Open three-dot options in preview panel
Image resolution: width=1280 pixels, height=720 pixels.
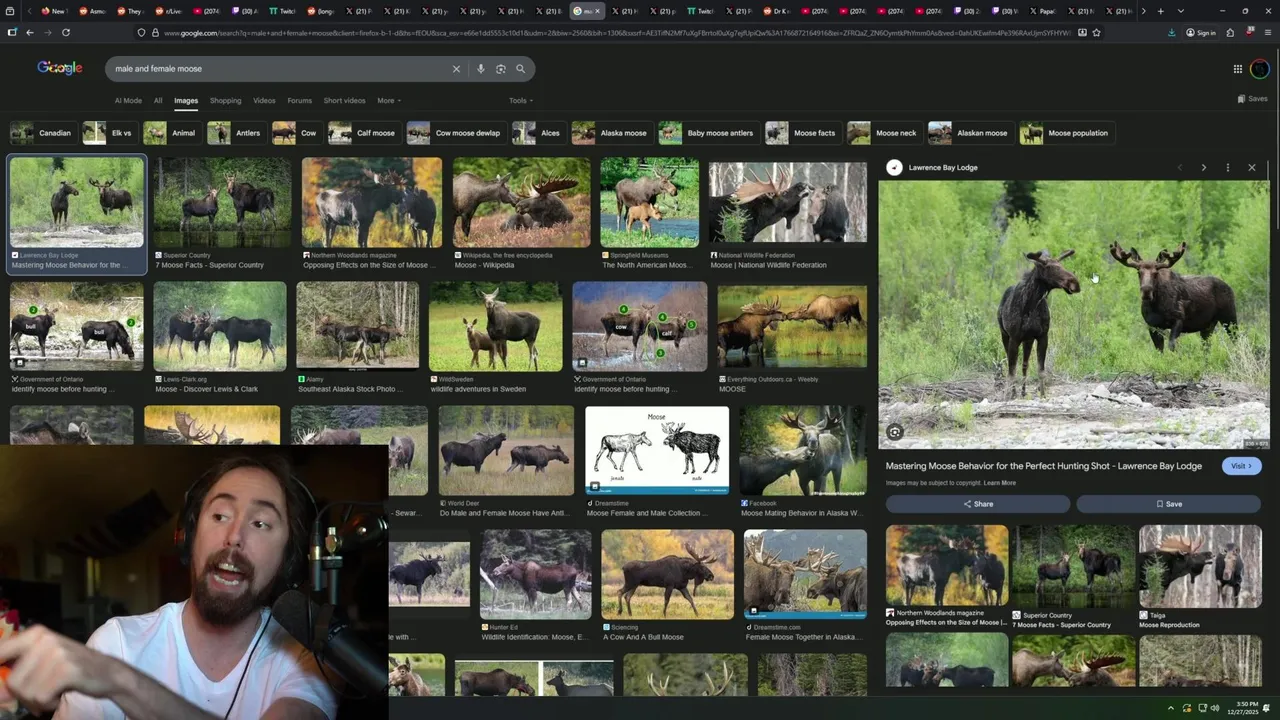pyautogui.click(x=1227, y=168)
